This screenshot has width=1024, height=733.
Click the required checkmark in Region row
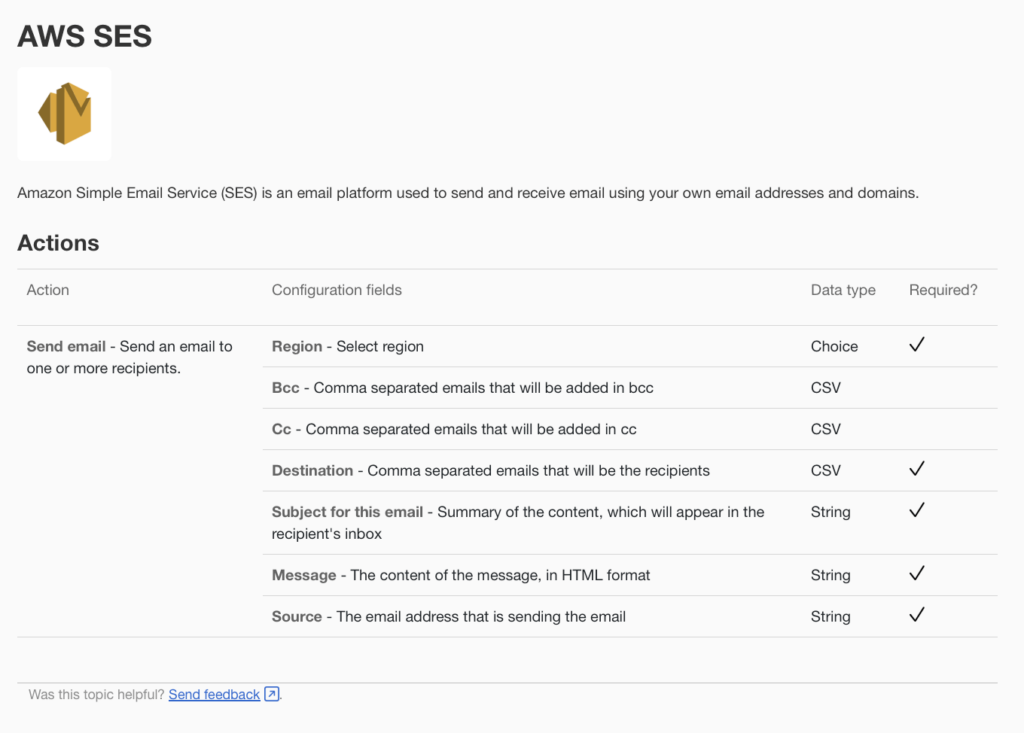coord(917,344)
